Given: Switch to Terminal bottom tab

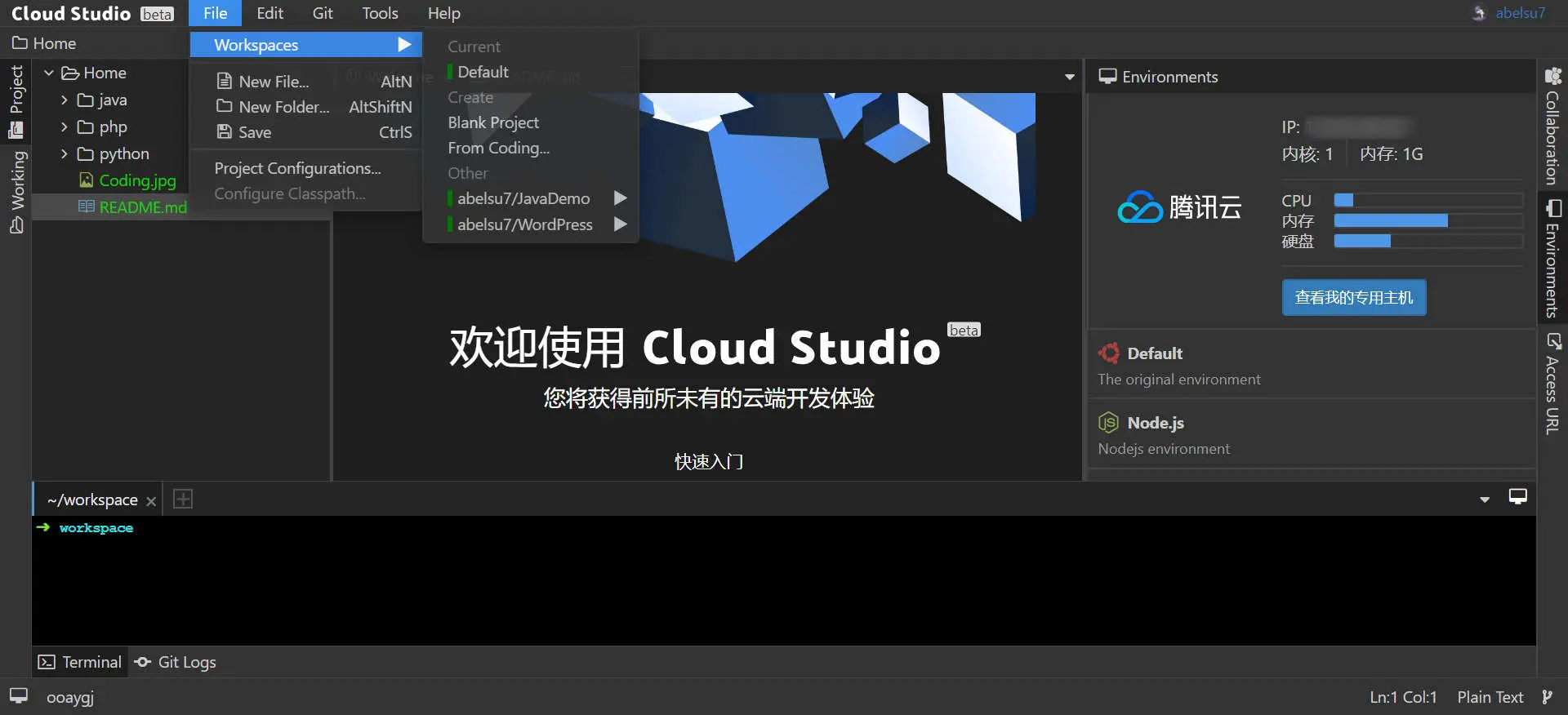Looking at the screenshot, I should pyautogui.click(x=80, y=662).
